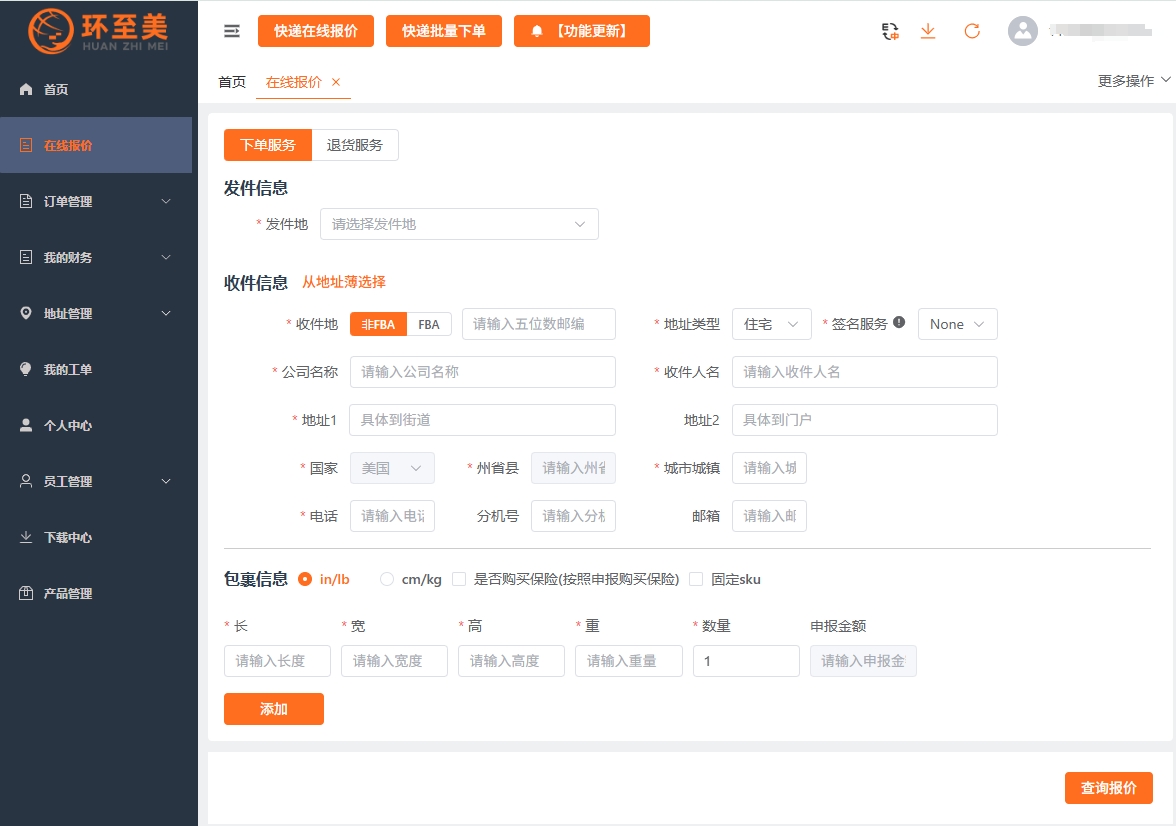Click the 查询报价 button
The image size is (1176, 826).
[x=1108, y=788]
